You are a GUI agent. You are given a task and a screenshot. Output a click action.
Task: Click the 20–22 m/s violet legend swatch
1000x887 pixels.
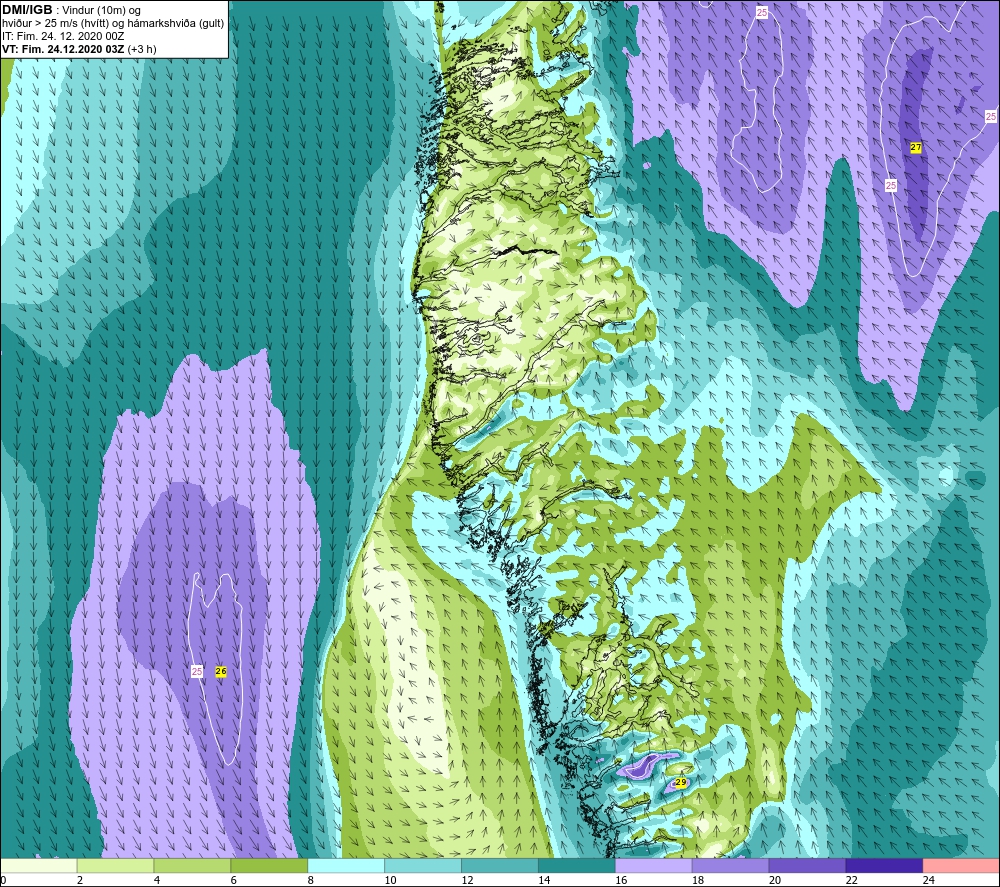pos(807,865)
